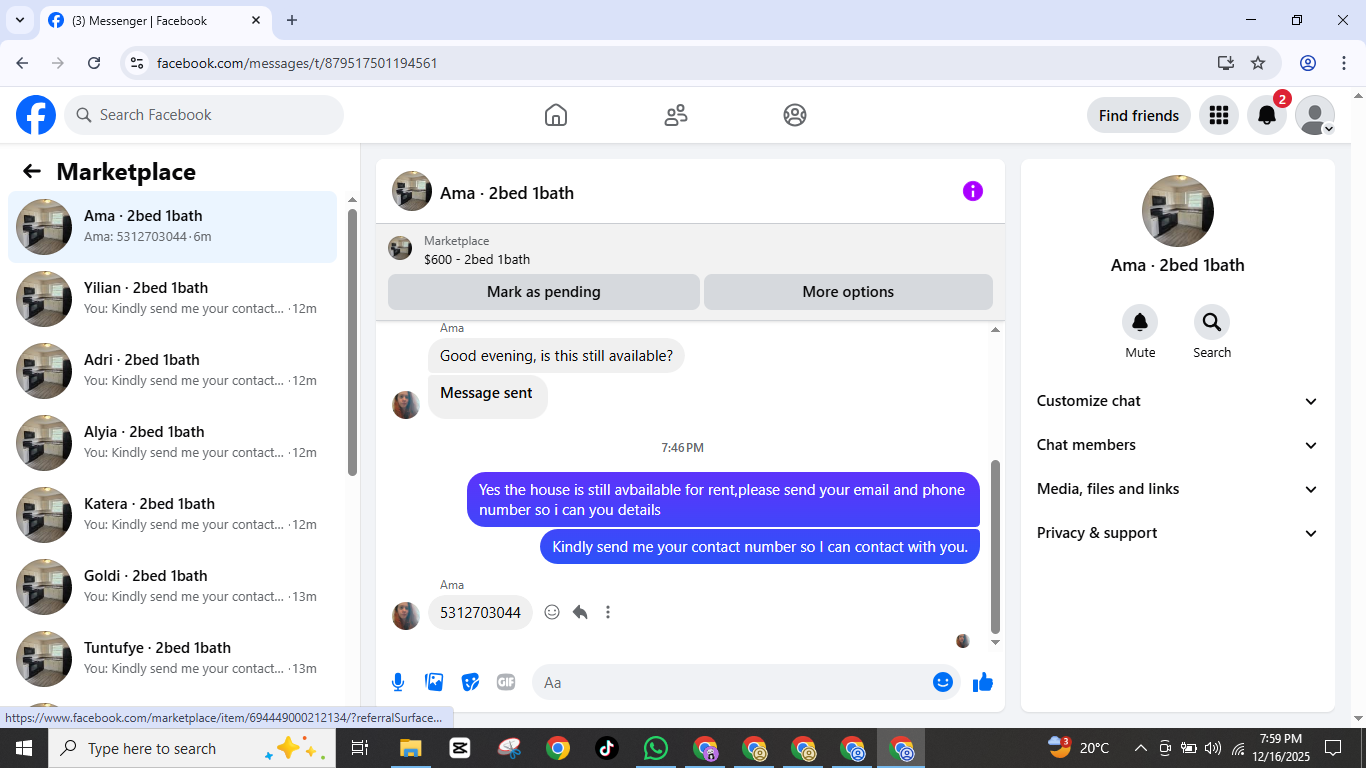Open the account menu profile picture
This screenshot has width=1366, height=768.
coord(1315,115)
